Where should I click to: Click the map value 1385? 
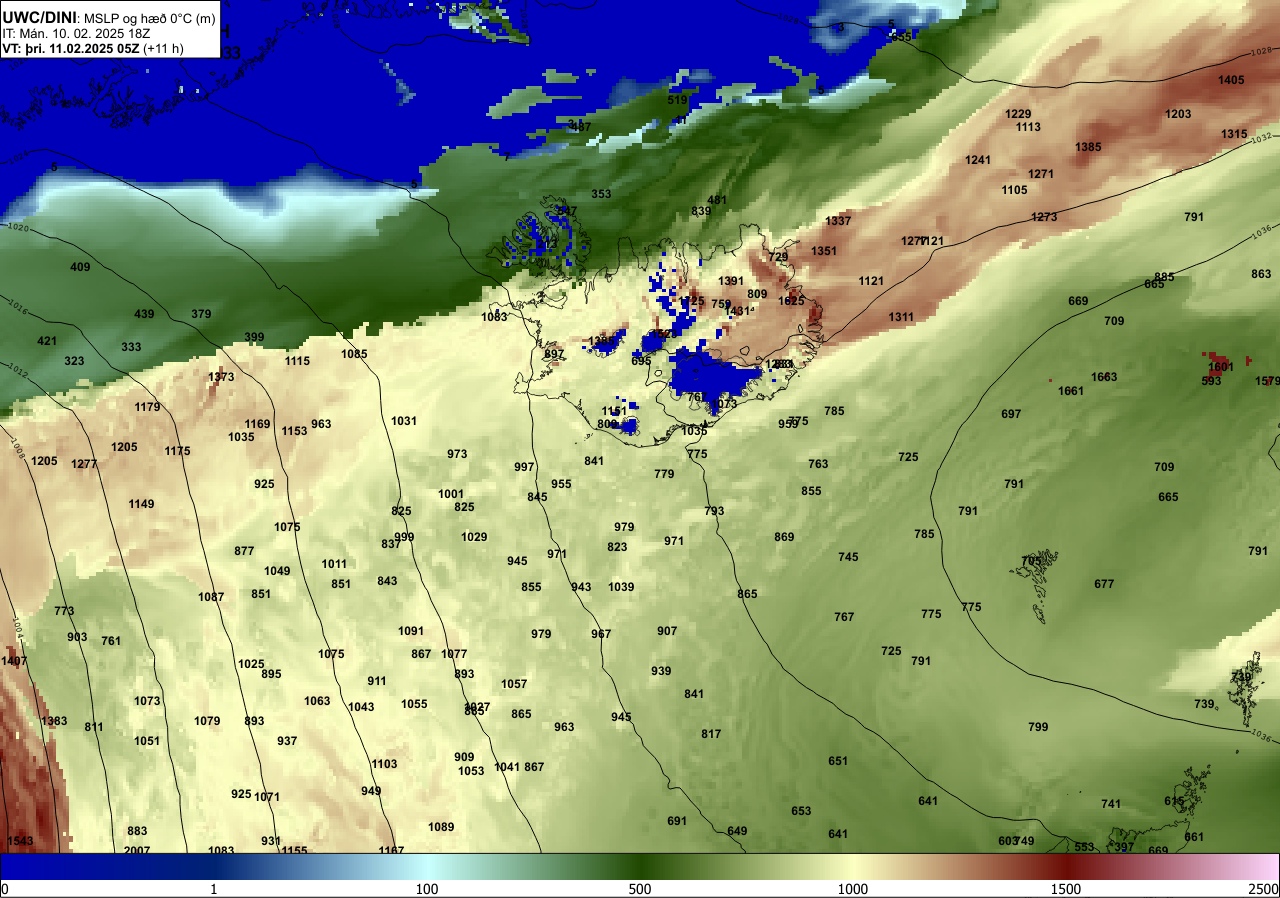click(1088, 147)
